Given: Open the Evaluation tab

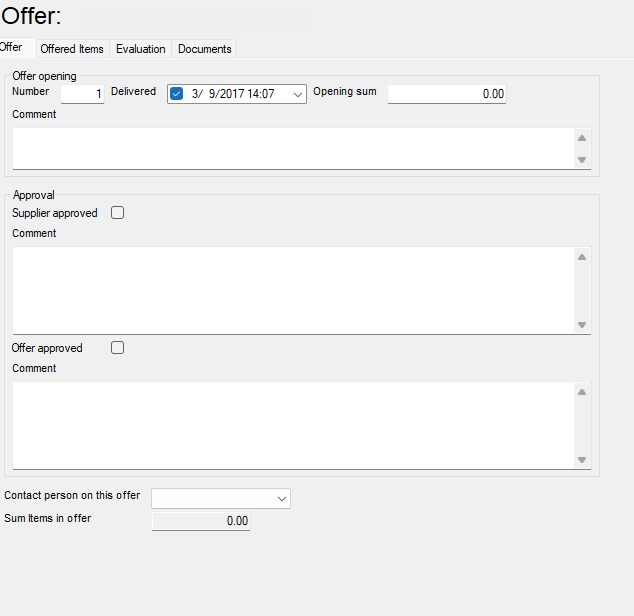Looking at the screenshot, I should tap(141, 49).
